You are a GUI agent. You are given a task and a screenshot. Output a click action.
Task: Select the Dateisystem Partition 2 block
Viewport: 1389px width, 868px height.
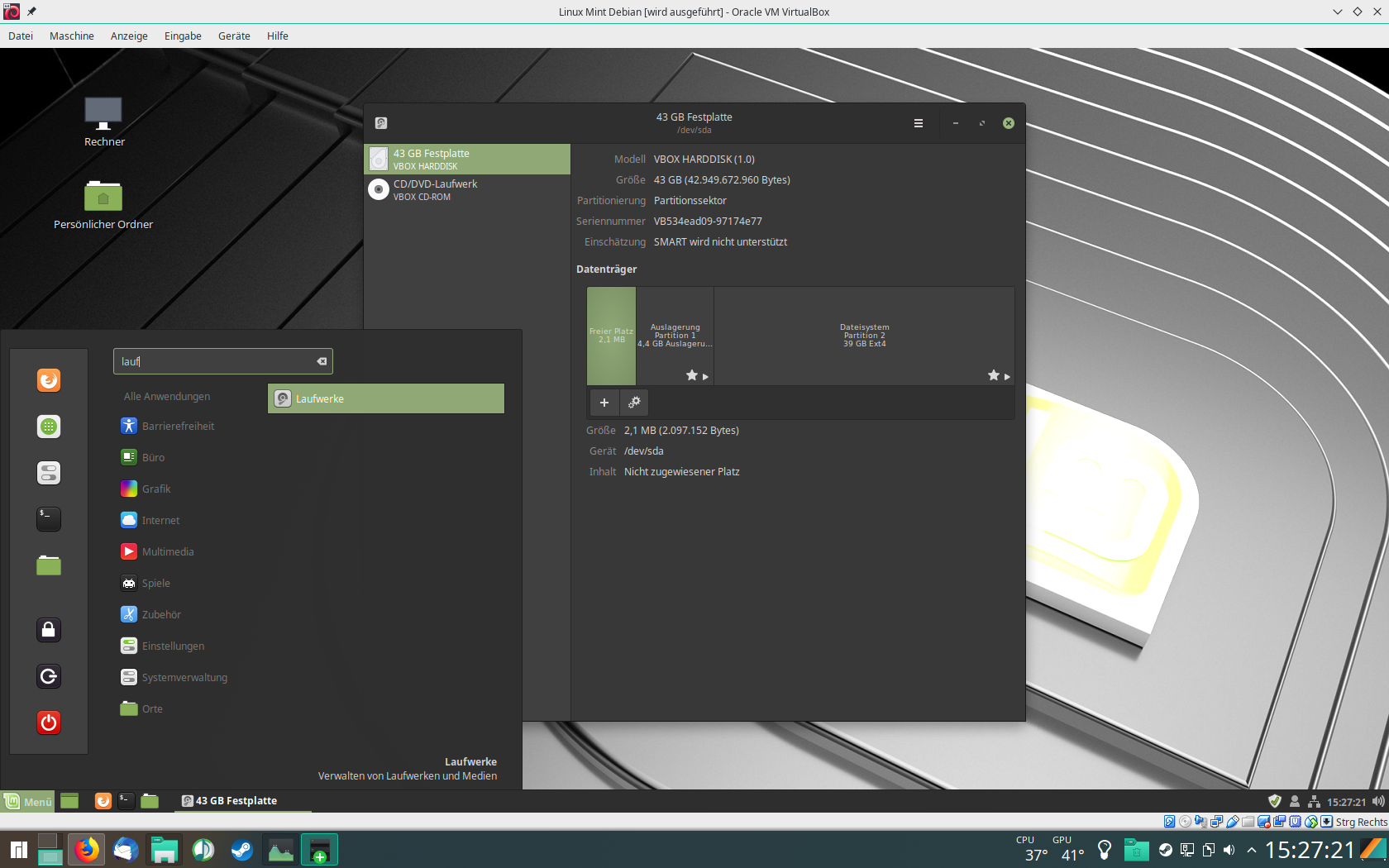click(x=864, y=336)
